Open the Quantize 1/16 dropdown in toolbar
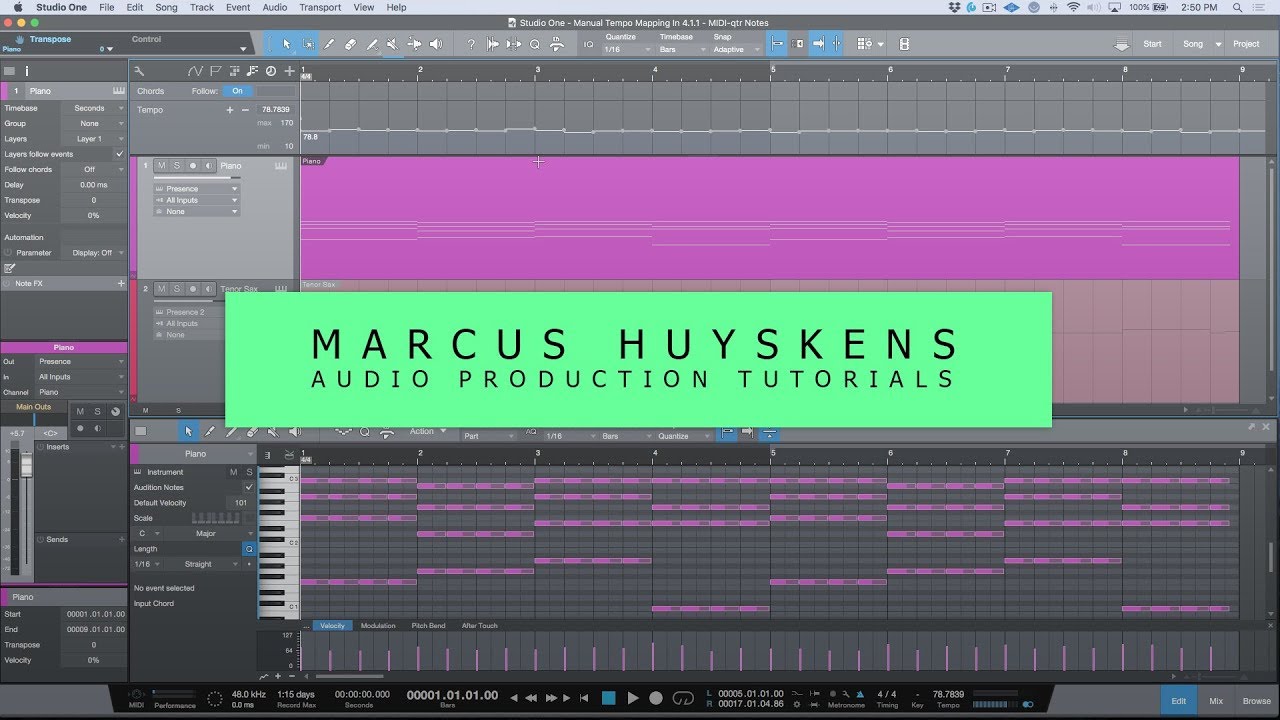The width and height of the screenshot is (1280, 720). click(625, 49)
